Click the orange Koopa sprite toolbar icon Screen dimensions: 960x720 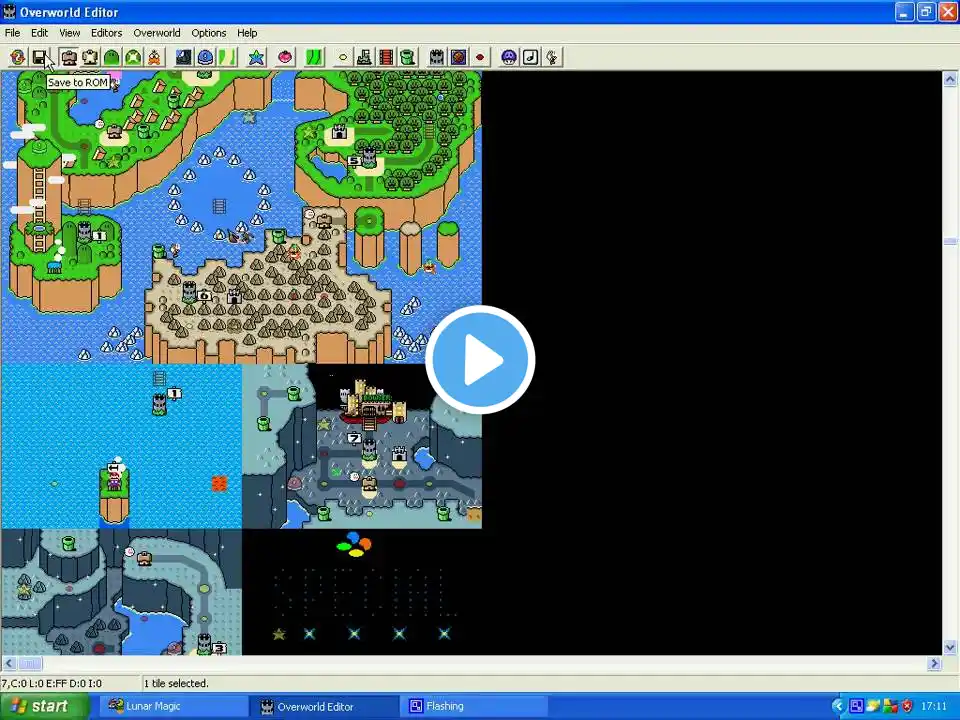click(x=154, y=58)
